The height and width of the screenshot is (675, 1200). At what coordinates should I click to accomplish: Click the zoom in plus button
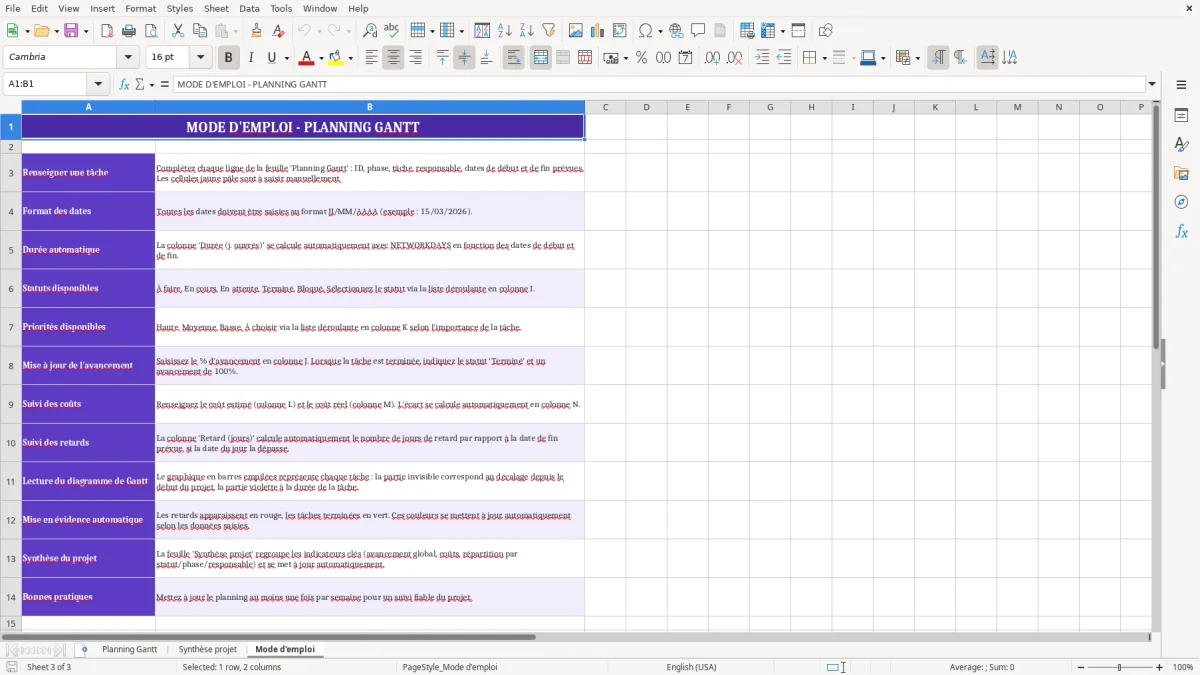coord(1160,667)
